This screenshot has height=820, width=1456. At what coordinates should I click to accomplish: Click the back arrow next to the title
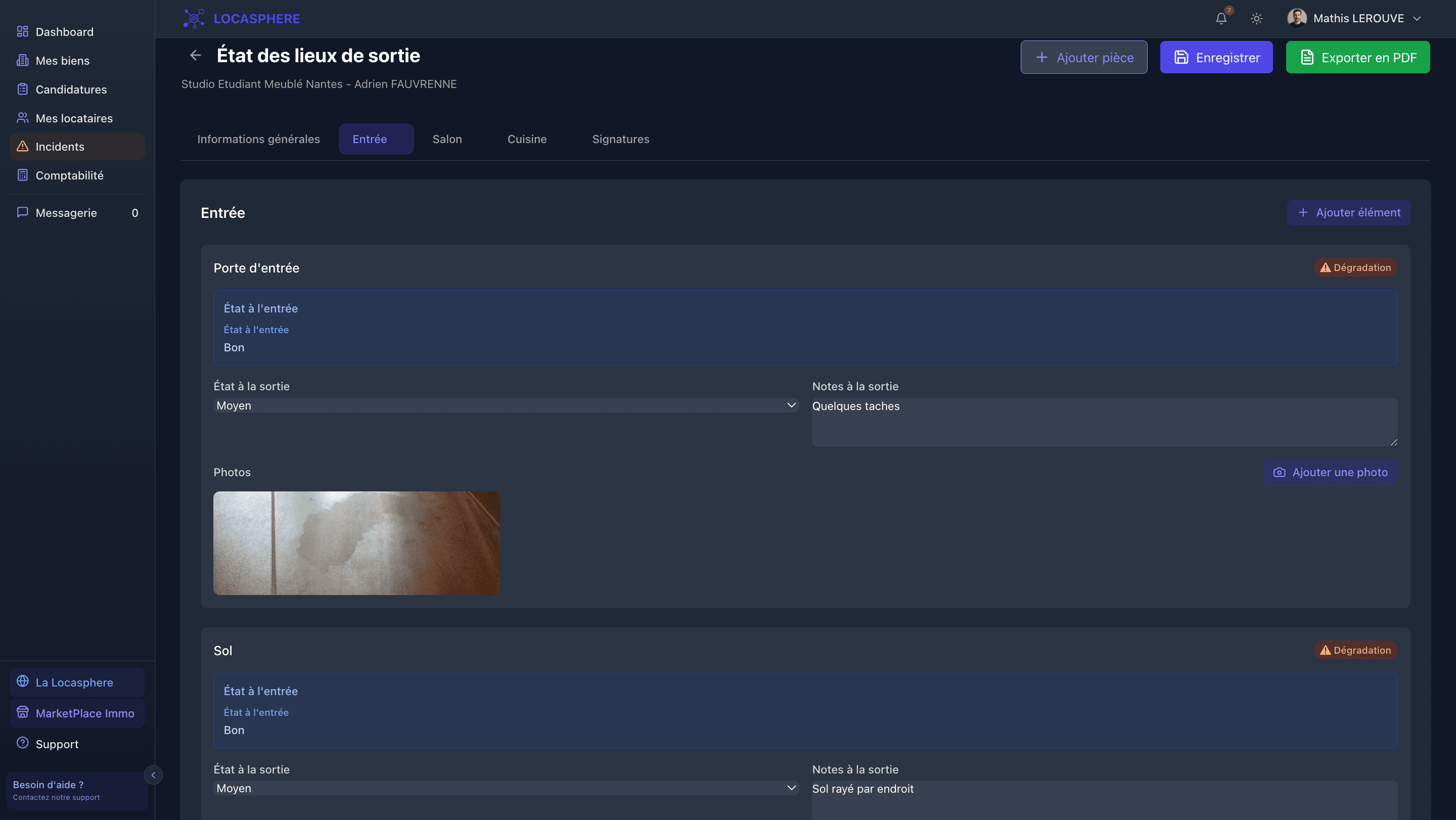click(x=196, y=56)
